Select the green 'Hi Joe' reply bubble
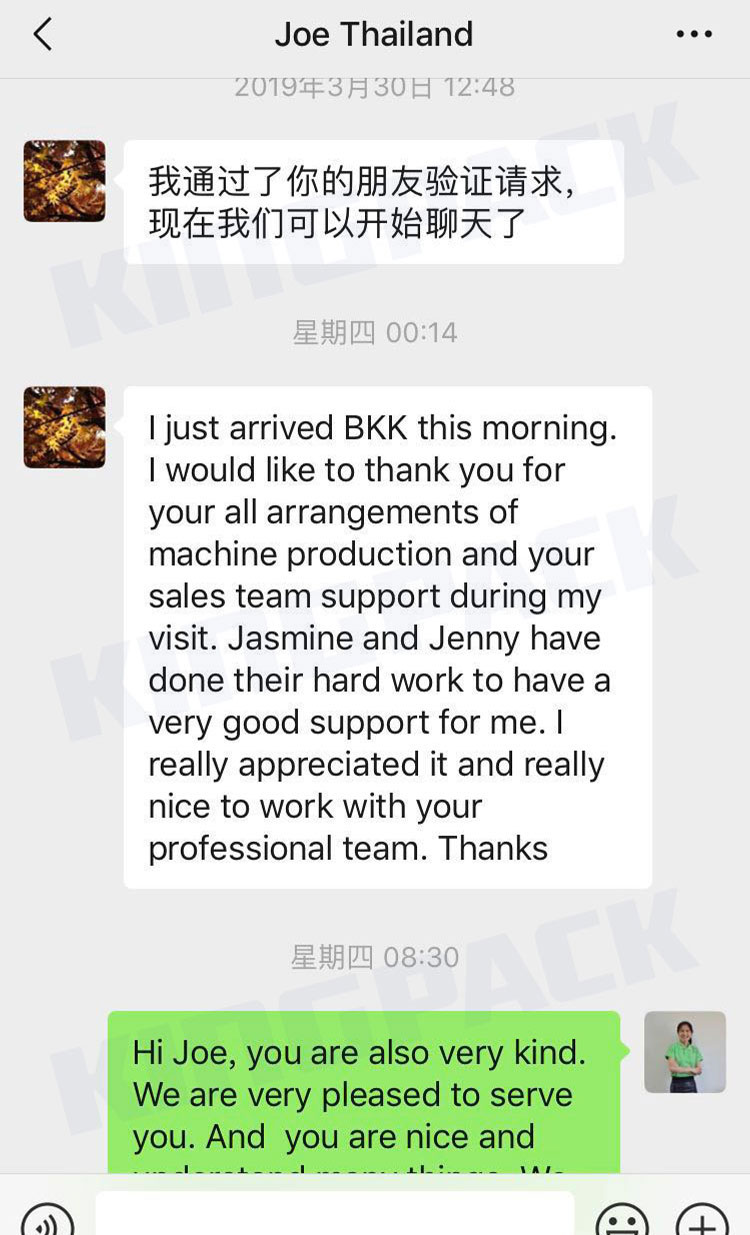 click(364, 1092)
